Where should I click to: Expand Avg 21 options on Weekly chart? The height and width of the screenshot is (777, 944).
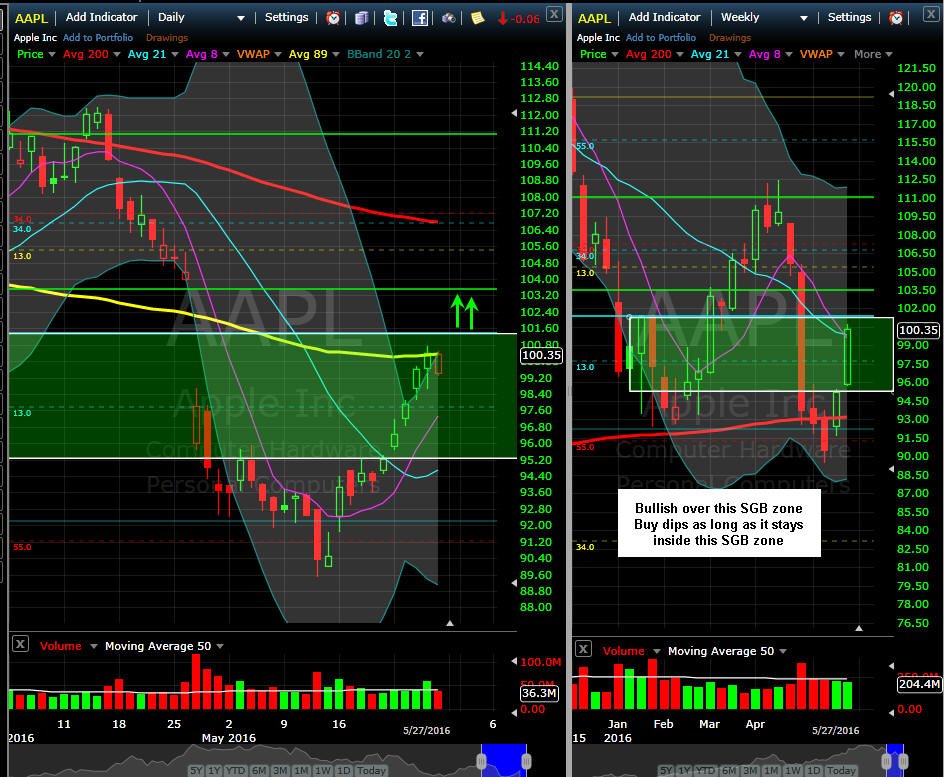[738, 54]
